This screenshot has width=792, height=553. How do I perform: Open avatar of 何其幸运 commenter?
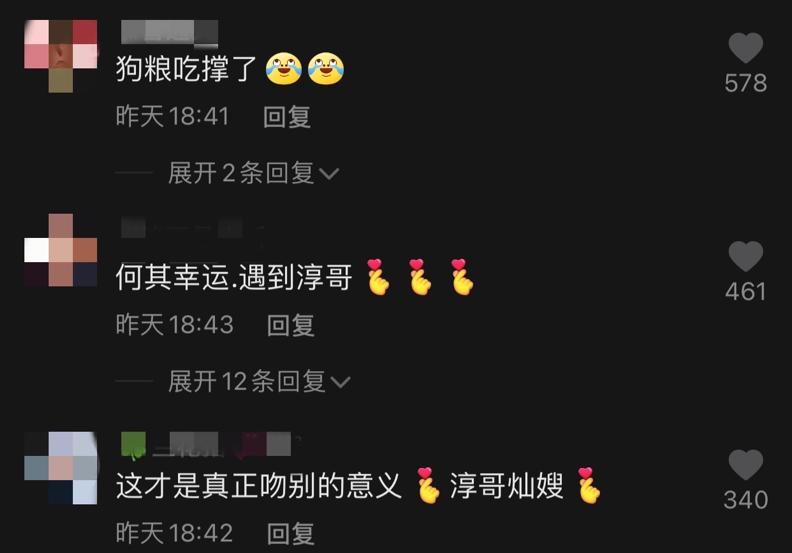[61, 250]
